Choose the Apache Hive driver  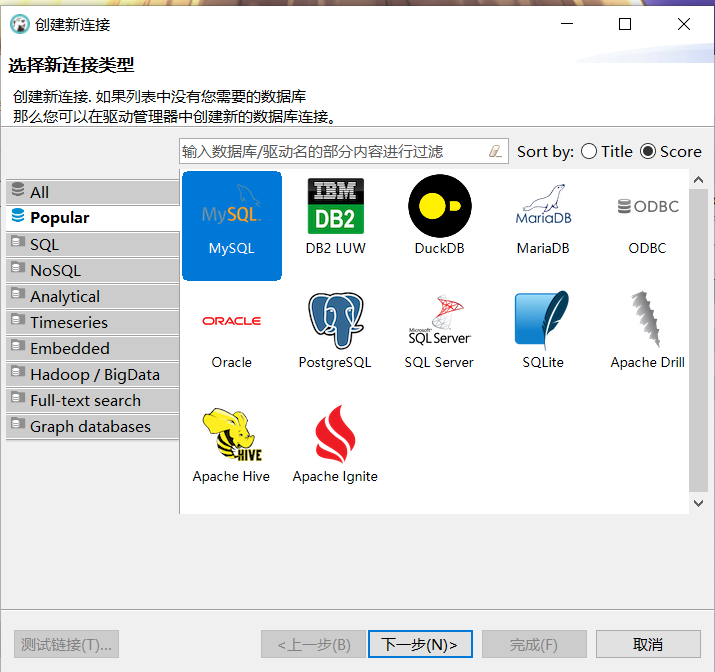pos(231,444)
